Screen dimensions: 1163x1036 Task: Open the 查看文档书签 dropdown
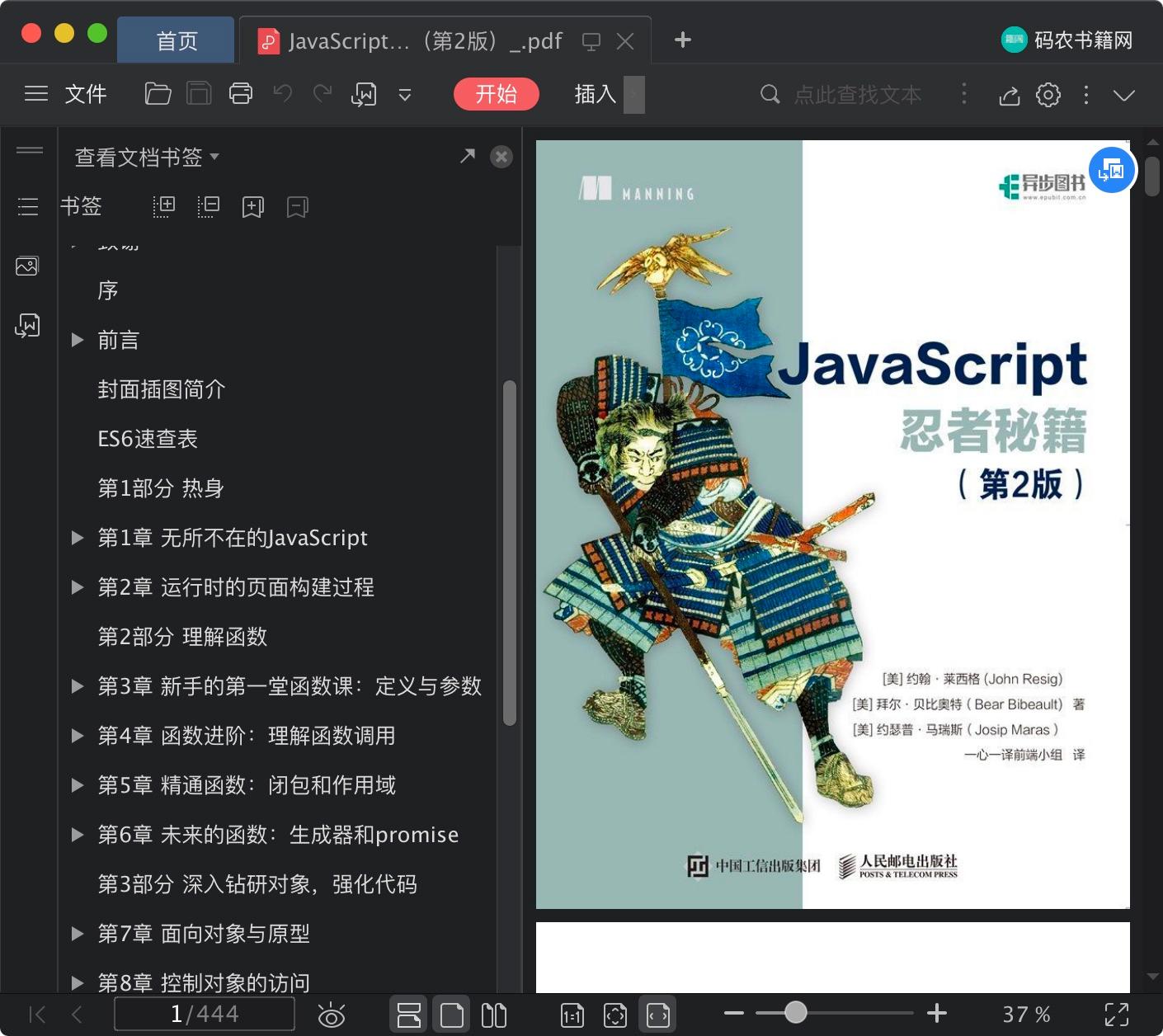147,157
